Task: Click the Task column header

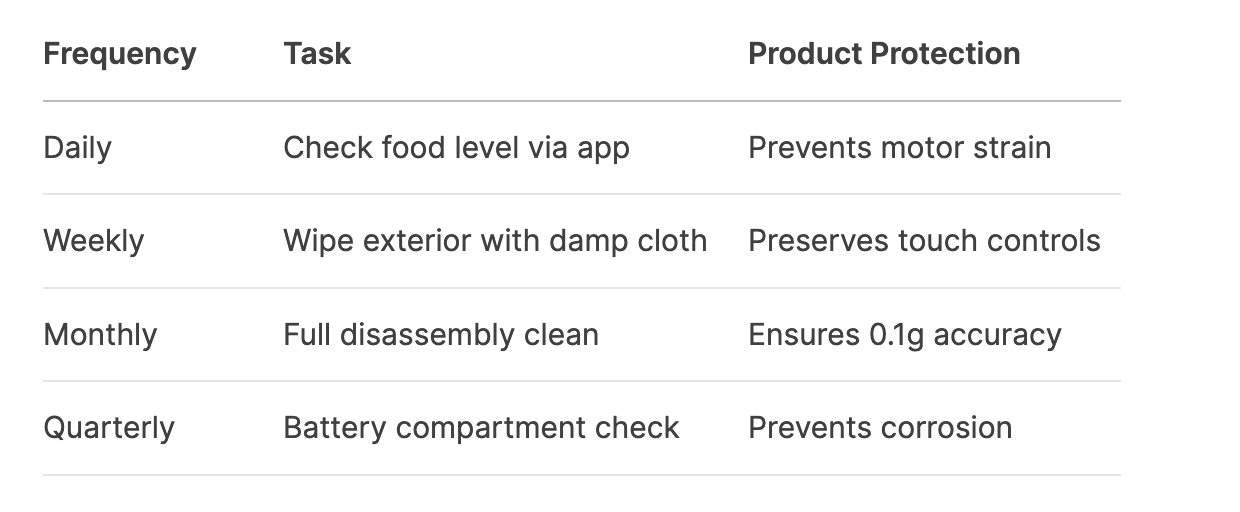Action: [317, 54]
